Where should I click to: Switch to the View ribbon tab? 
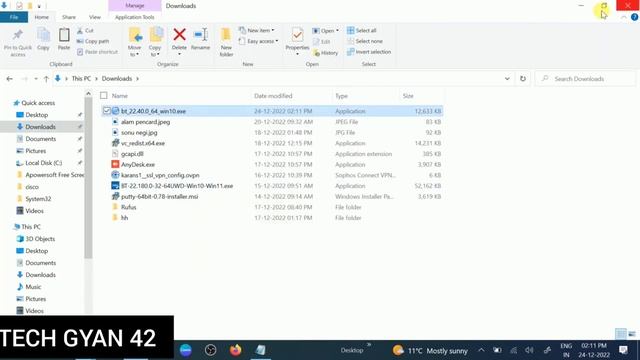[95, 17]
